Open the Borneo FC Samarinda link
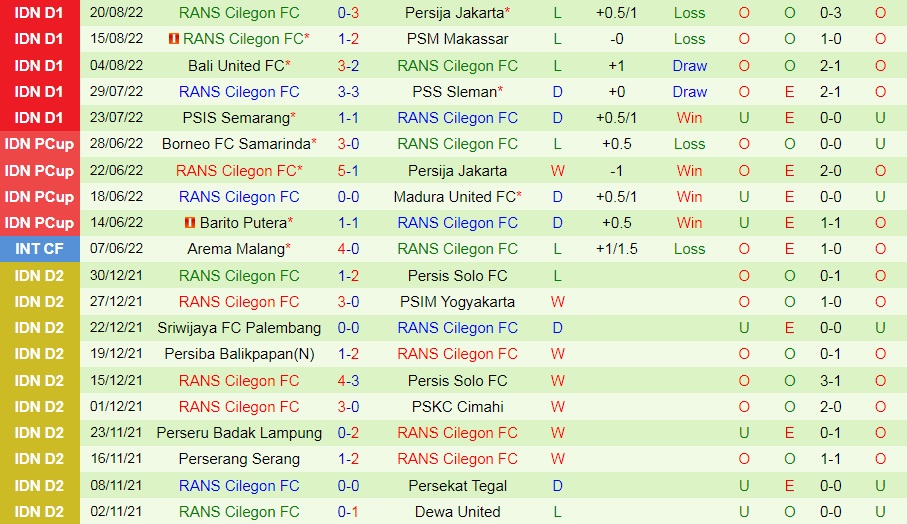Screen dimensions: 907x524 [x=236, y=143]
